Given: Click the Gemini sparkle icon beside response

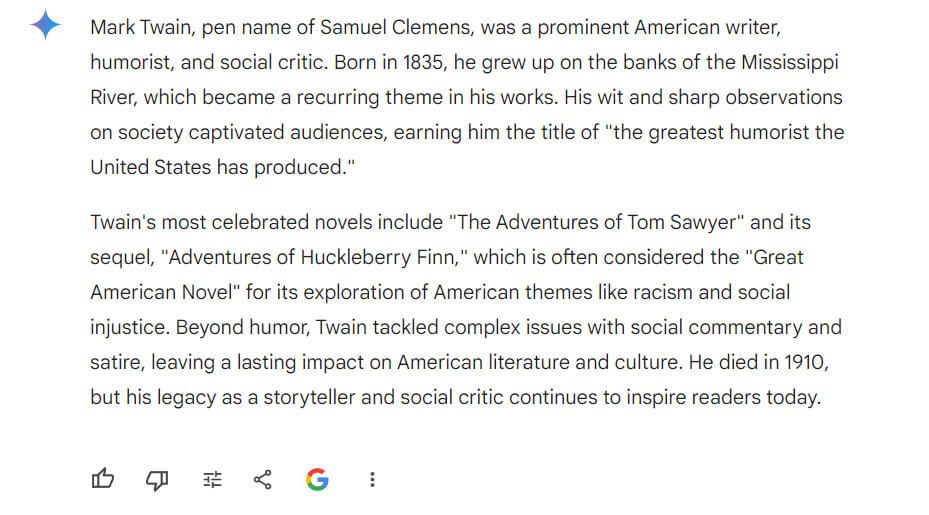Looking at the screenshot, I should coord(45,25).
